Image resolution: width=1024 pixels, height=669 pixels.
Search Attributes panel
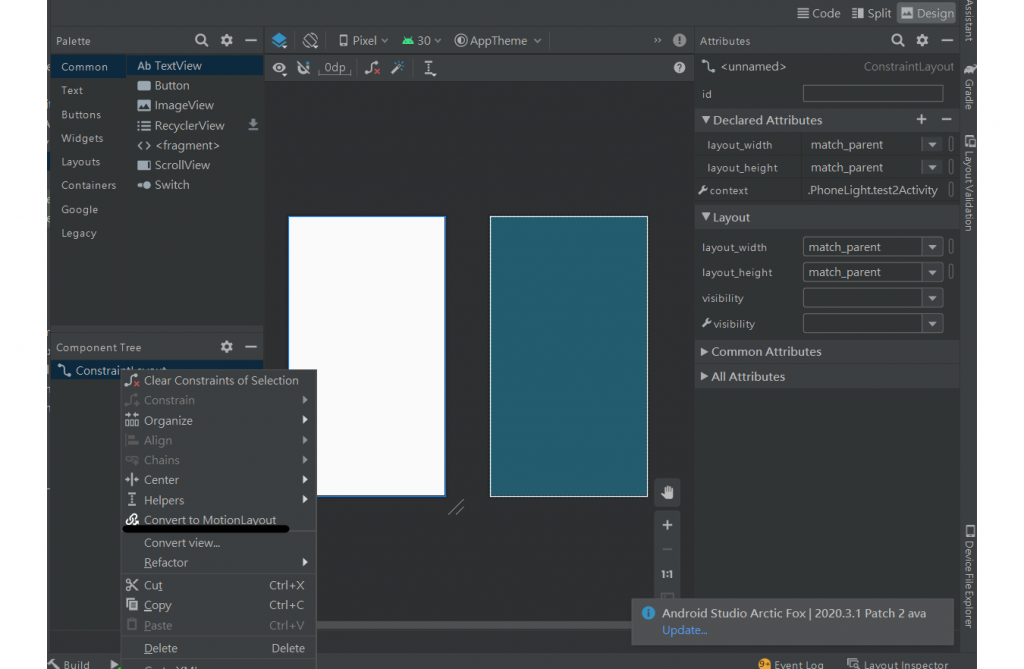[x=898, y=41]
